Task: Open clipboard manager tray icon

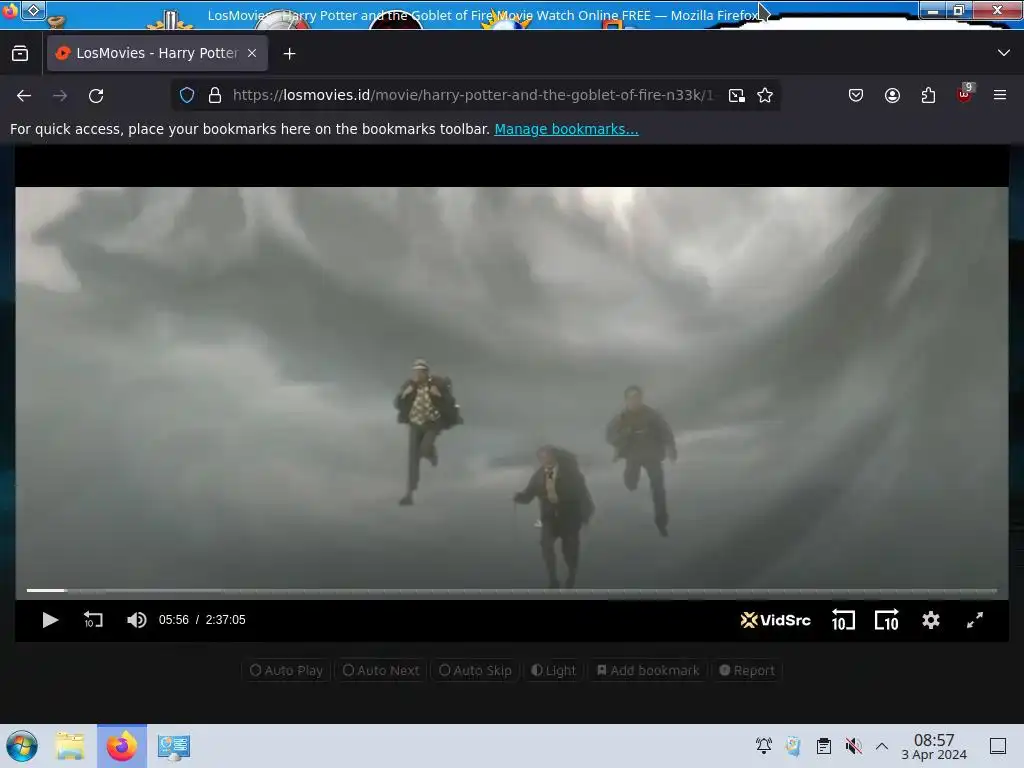Action: click(x=824, y=746)
